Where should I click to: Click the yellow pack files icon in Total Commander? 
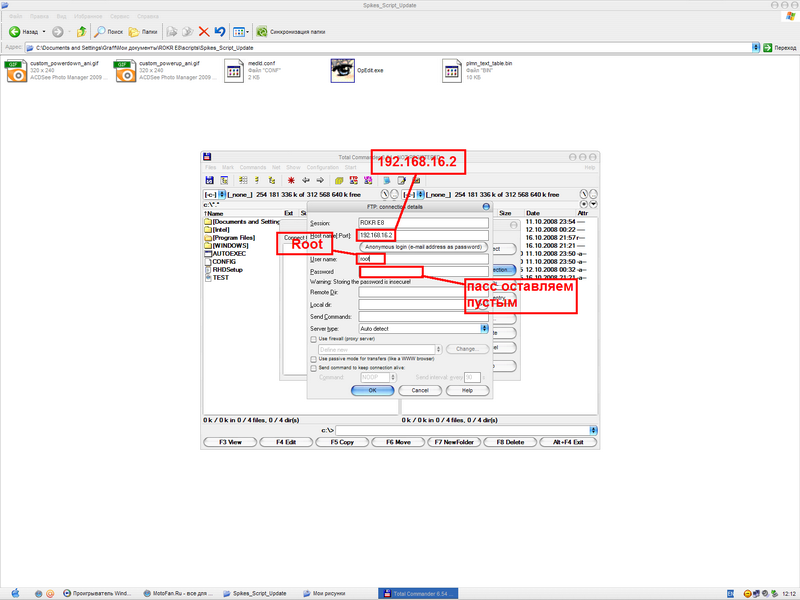pos(339,180)
